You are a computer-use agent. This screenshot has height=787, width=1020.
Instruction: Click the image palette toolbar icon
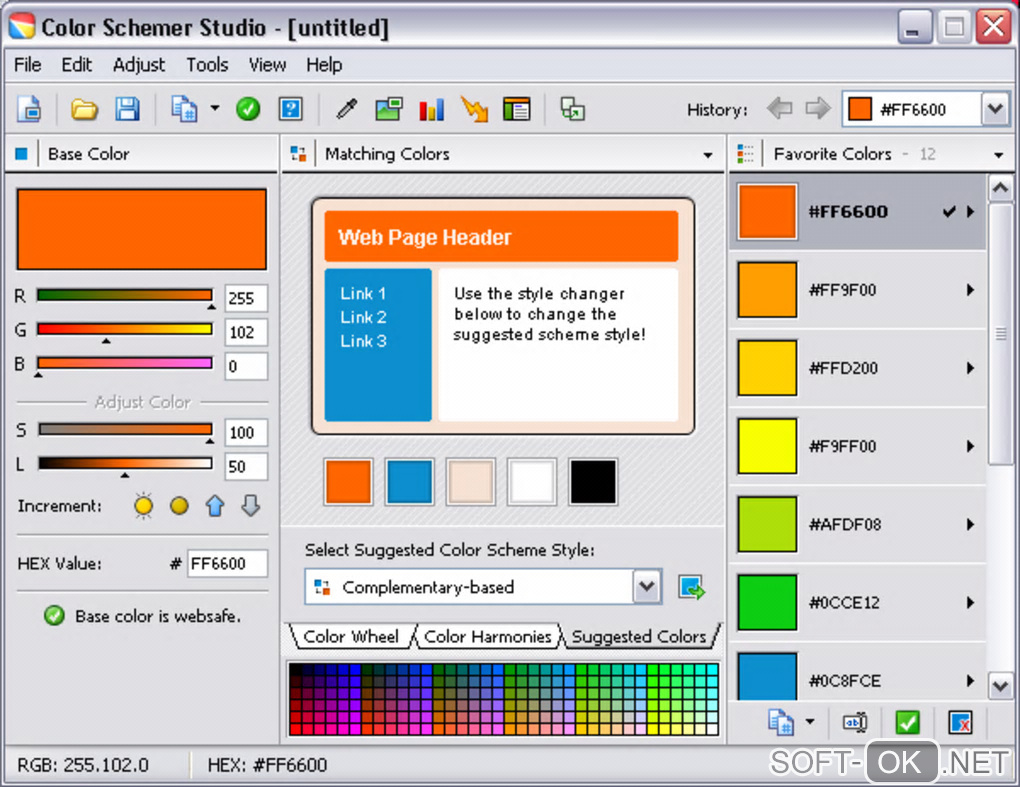click(x=389, y=109)
